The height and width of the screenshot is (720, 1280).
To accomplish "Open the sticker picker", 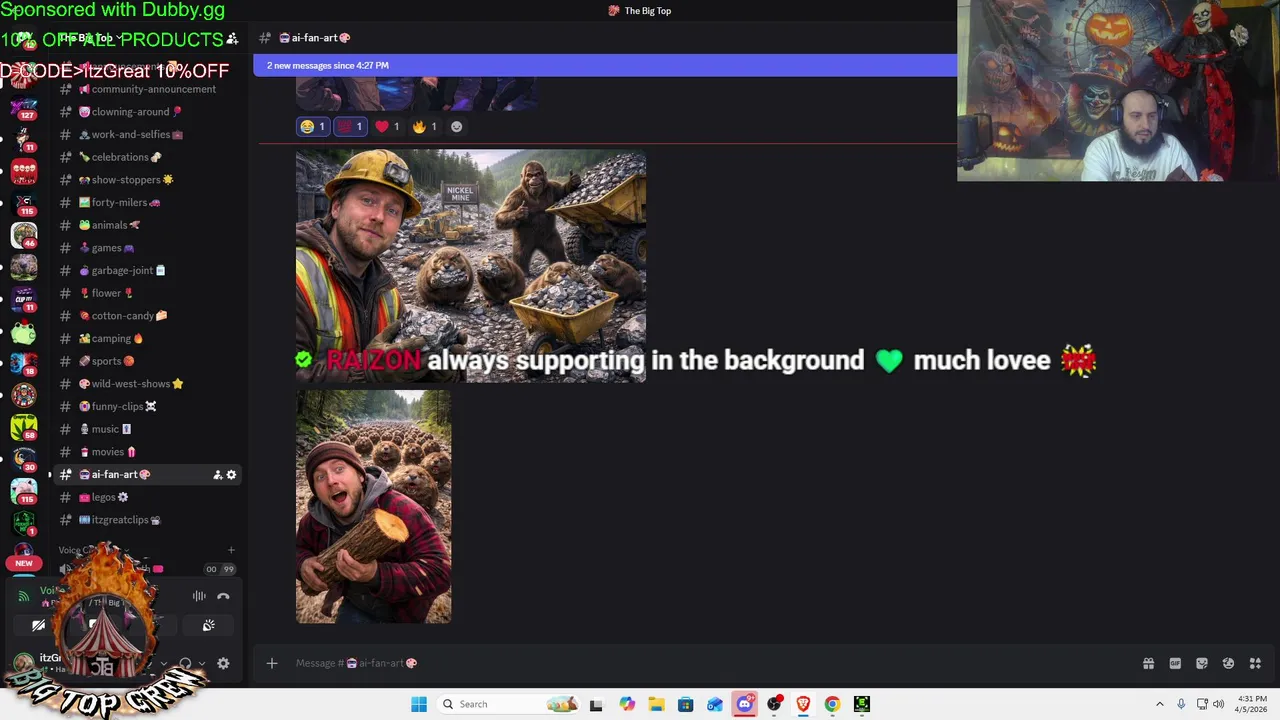I will [x=1202, y=663].
